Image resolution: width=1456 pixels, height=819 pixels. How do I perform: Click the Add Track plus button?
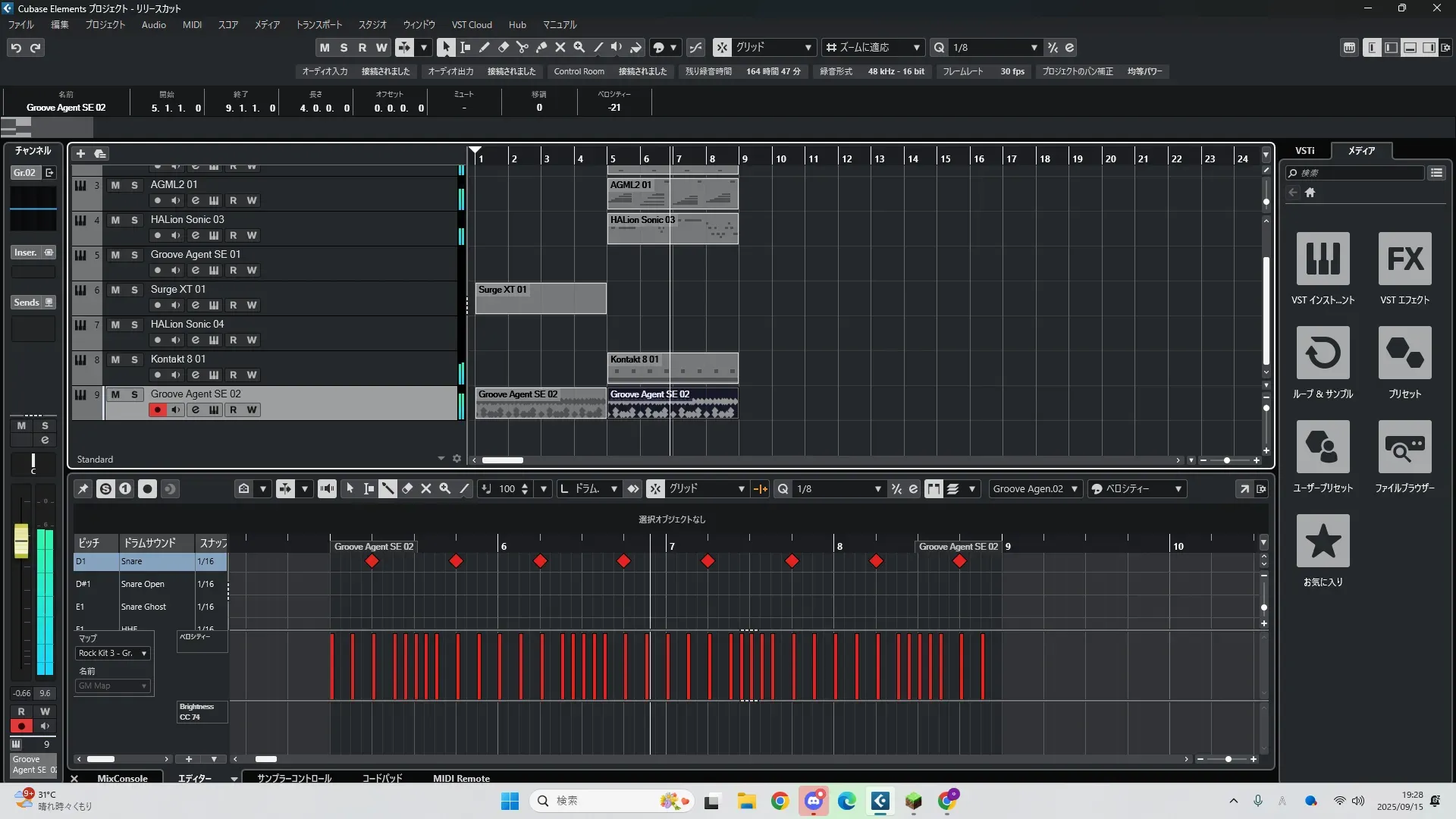click(x=80, y=154)
